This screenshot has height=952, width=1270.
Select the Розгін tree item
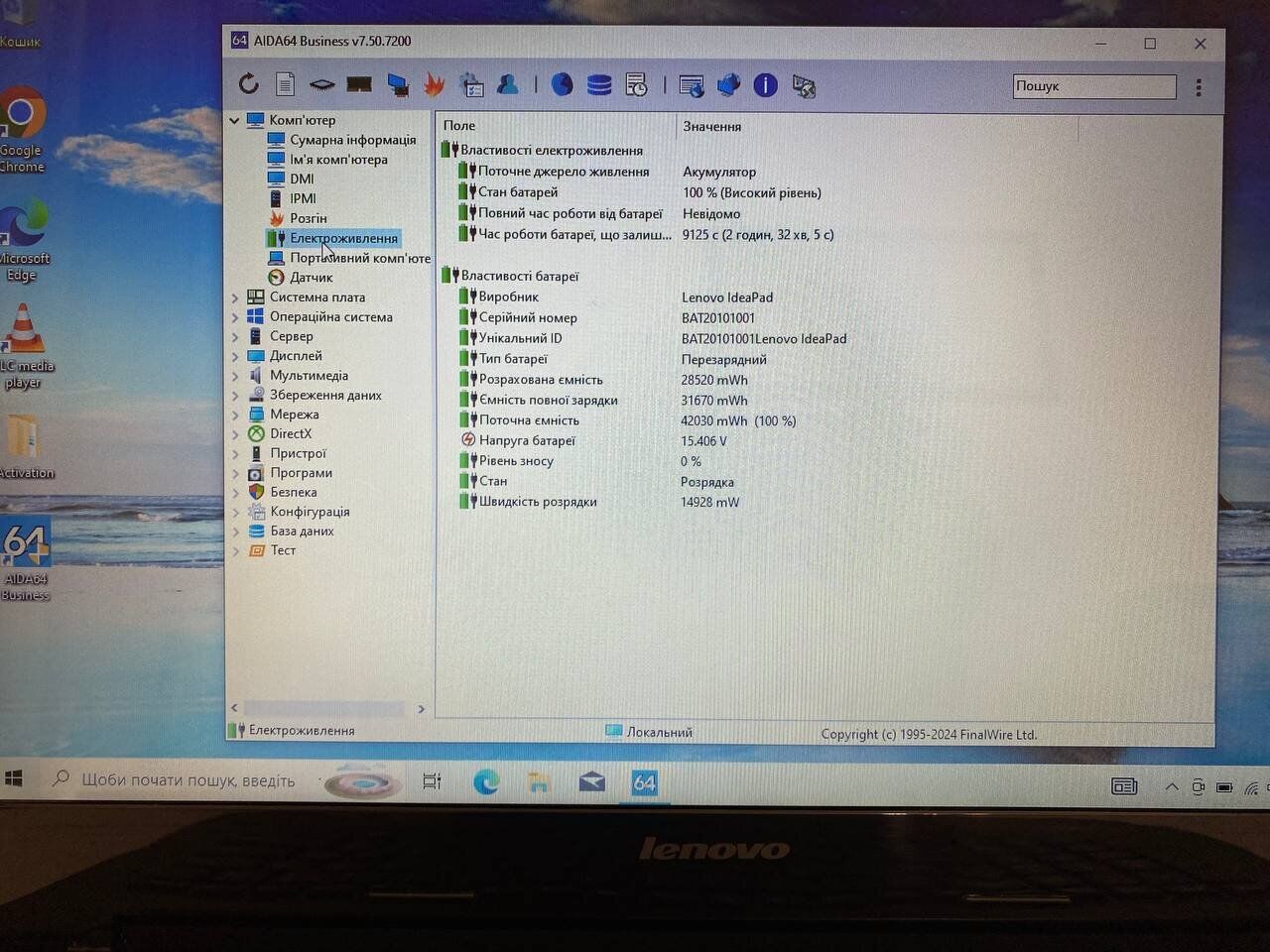(308, 218)
